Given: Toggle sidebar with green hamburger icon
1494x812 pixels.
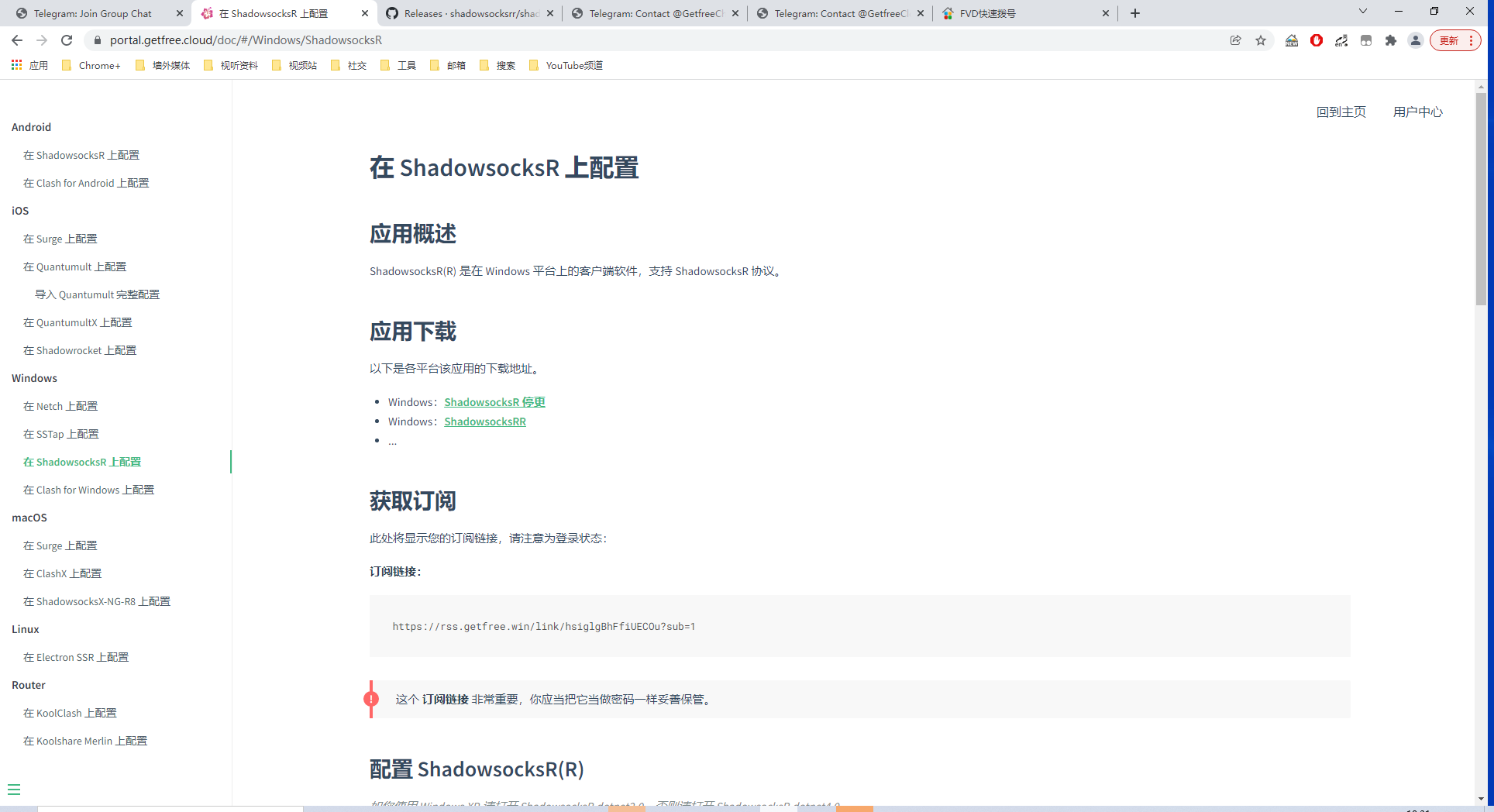Looking at the screenshot, I should click(14, 790).
